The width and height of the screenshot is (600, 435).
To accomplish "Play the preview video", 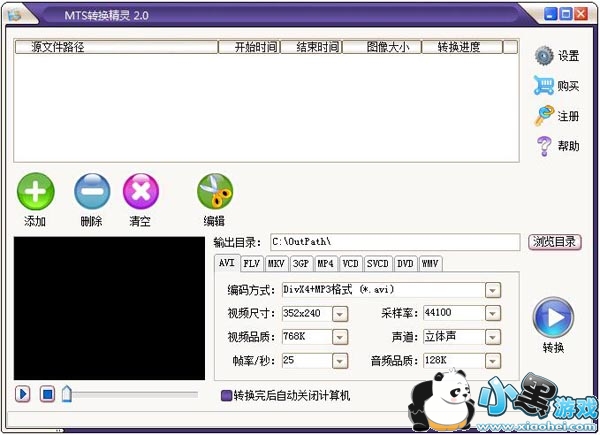I will (23, 394).
